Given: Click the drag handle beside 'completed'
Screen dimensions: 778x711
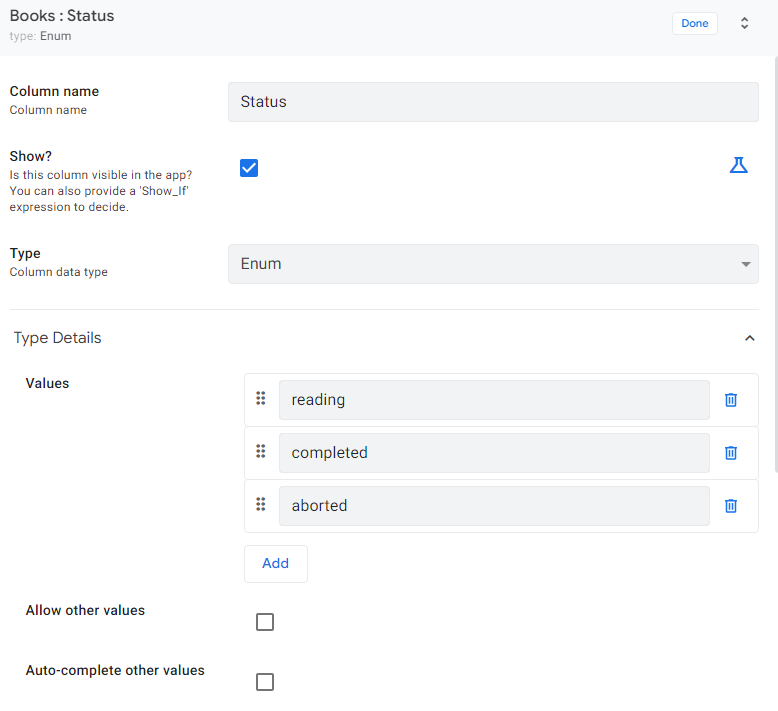Looking at the screenshot, I should 261,452.
